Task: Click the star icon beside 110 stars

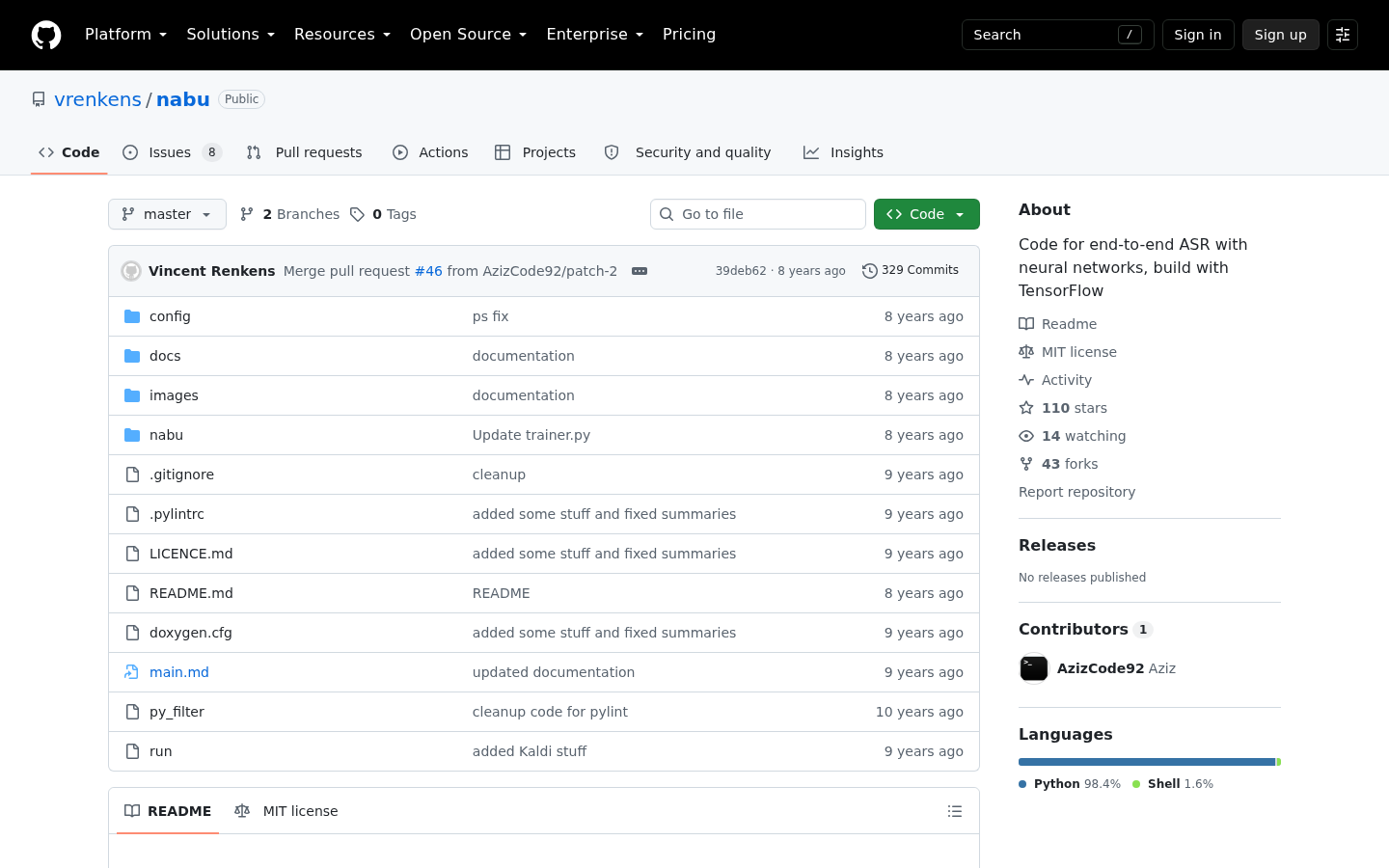Action: click(x=1026, y=408)
